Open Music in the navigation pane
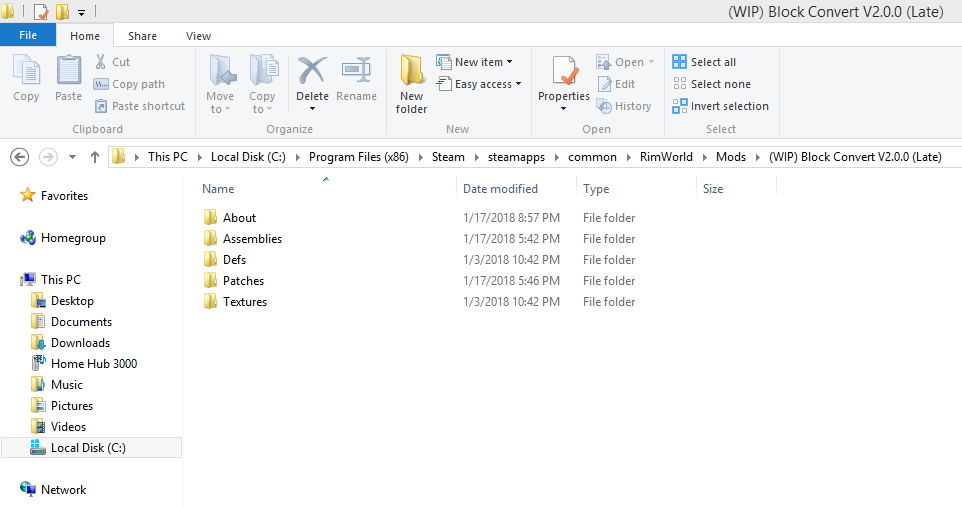This screenshot has height=507, width=962. pyautogui.click(x=66, y=384)
